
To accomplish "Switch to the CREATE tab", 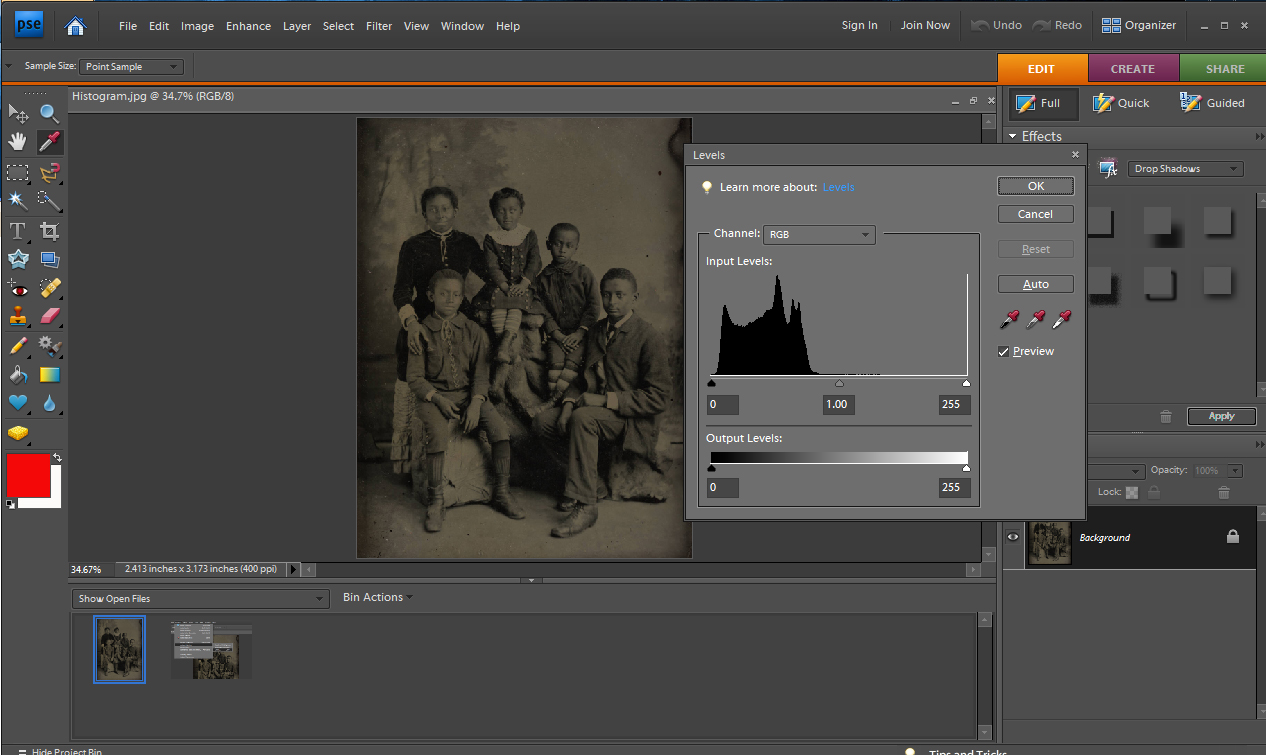I will point(1133,69).
